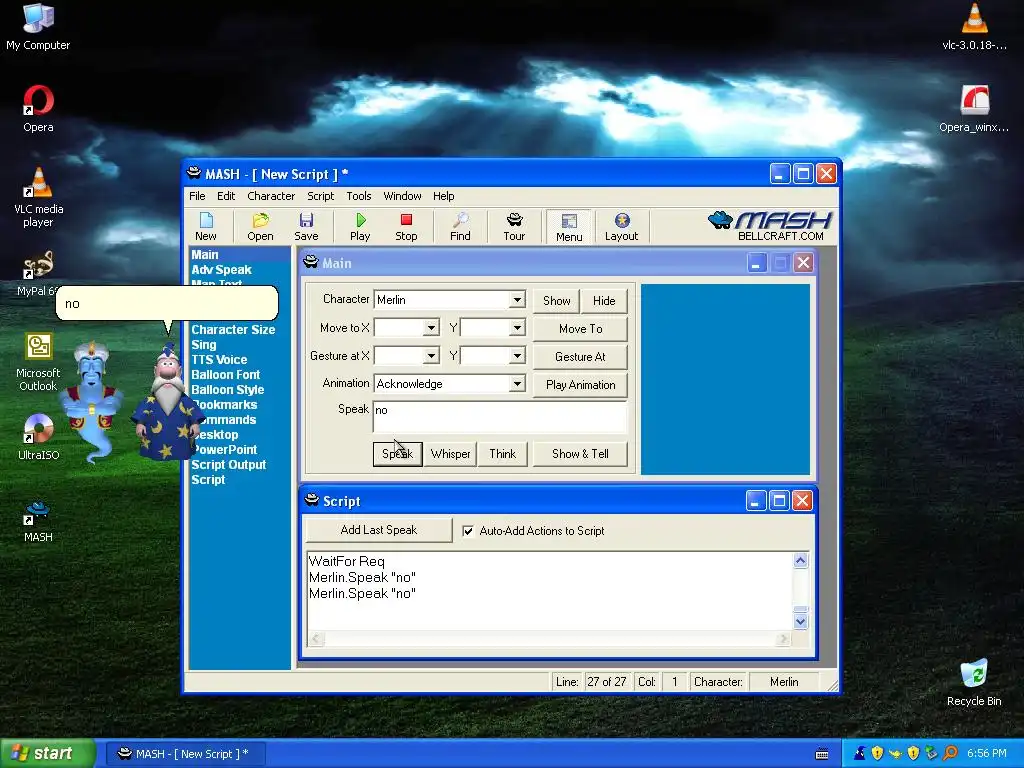This screenshot has height=768, width=1024.
Task: Open the Character menu
Action: coord(271,196)
